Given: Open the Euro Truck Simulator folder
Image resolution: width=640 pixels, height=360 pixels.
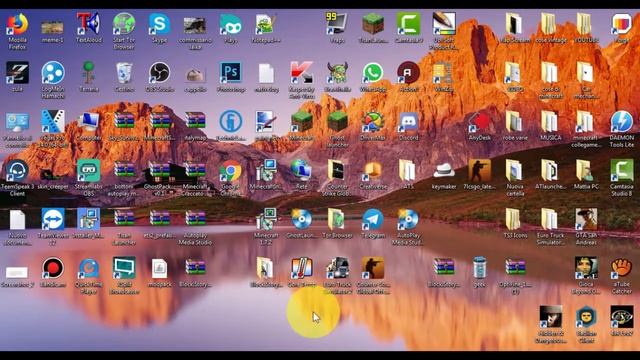Looking at the screenshot, I should tap(550, 220).
